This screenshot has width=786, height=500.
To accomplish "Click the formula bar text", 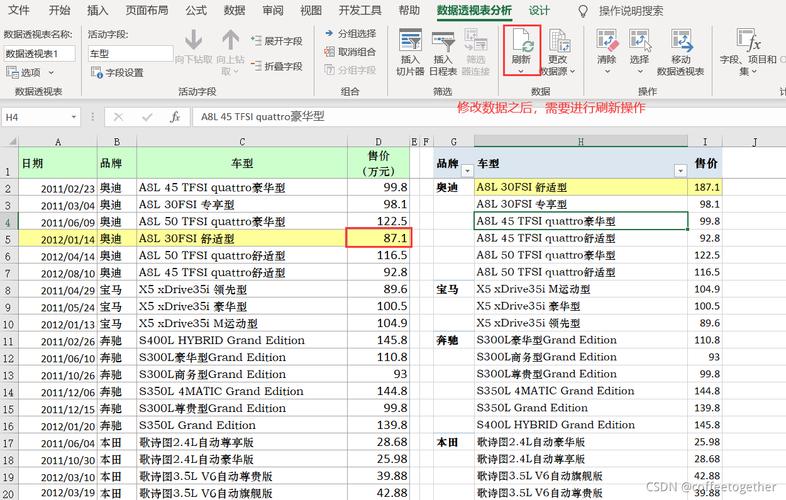I will (x=263, y=117).
